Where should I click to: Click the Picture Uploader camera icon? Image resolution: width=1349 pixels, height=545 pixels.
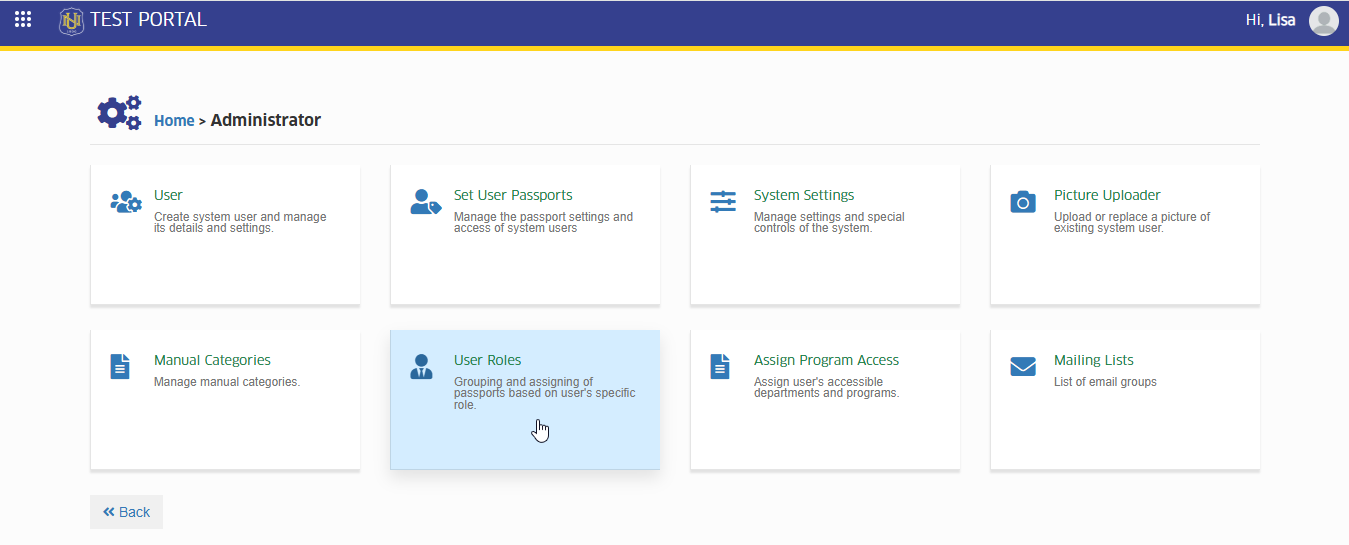[x=1023, y=202]
